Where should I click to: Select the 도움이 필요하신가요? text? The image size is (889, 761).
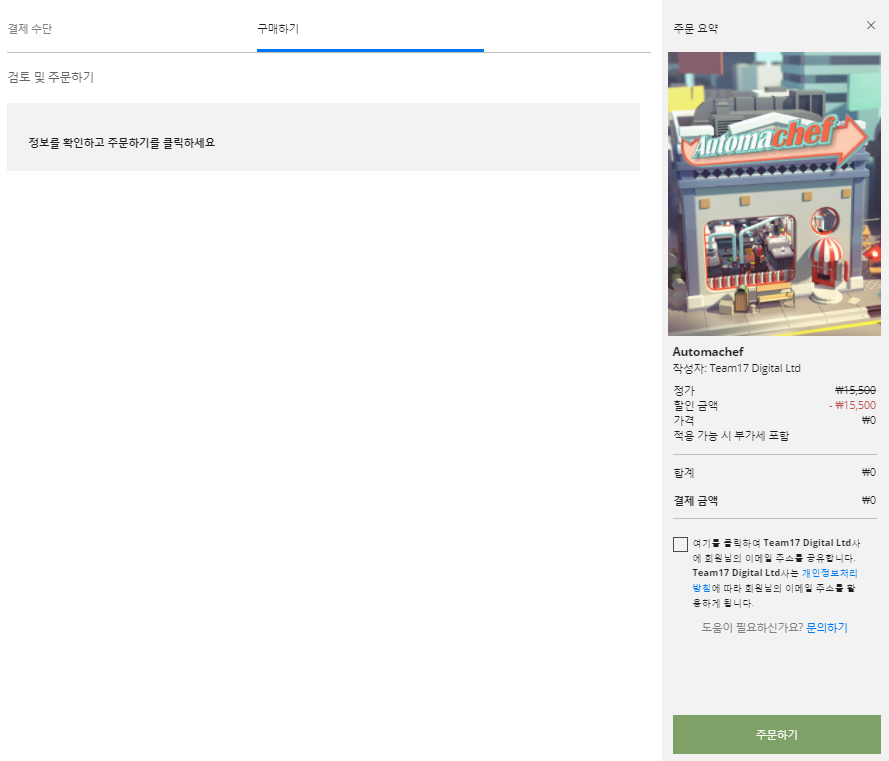tap(752, 628)
